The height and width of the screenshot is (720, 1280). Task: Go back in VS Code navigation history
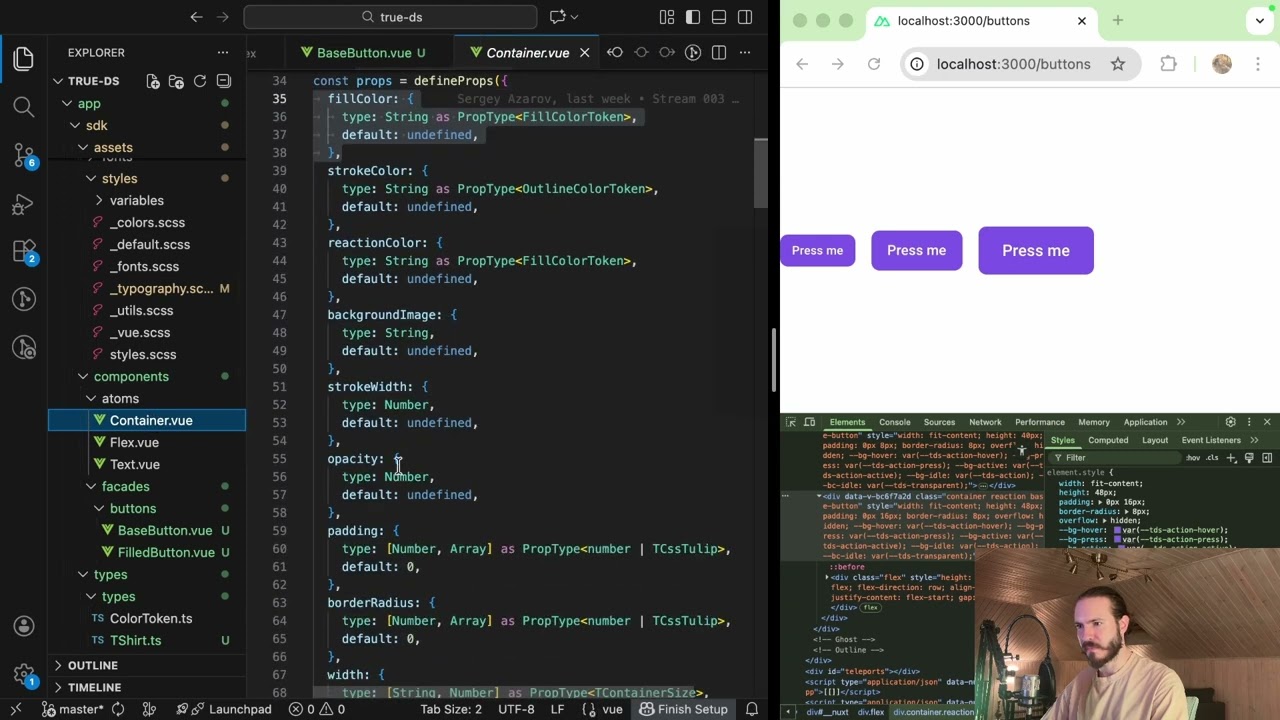click(x=196, y=17)
